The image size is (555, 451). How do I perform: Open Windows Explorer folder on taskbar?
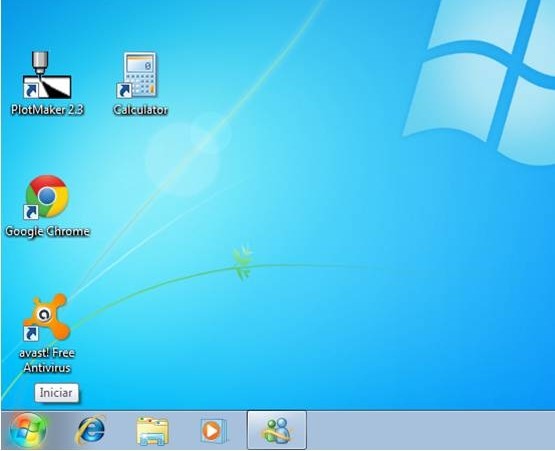click(153, 431)
